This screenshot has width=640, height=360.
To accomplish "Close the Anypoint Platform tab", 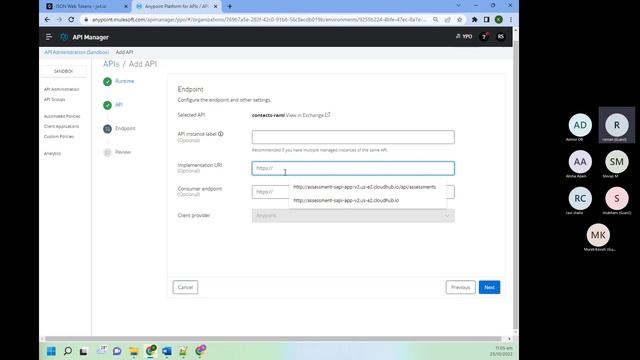I will (216, 6).
